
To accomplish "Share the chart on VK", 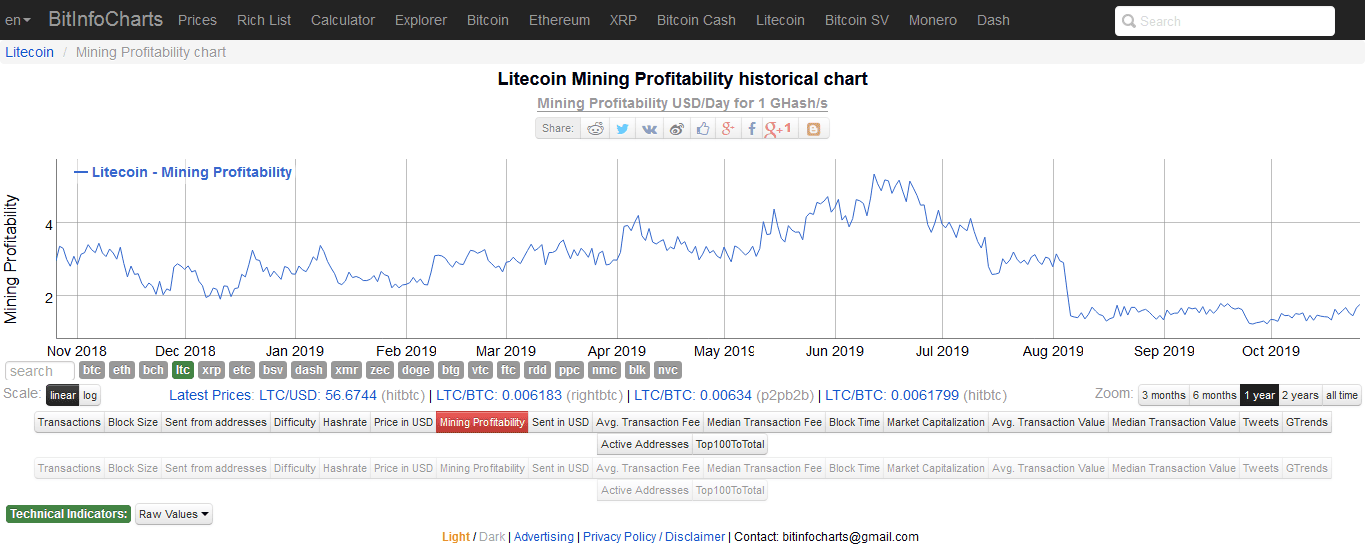I will click(649, 128).
